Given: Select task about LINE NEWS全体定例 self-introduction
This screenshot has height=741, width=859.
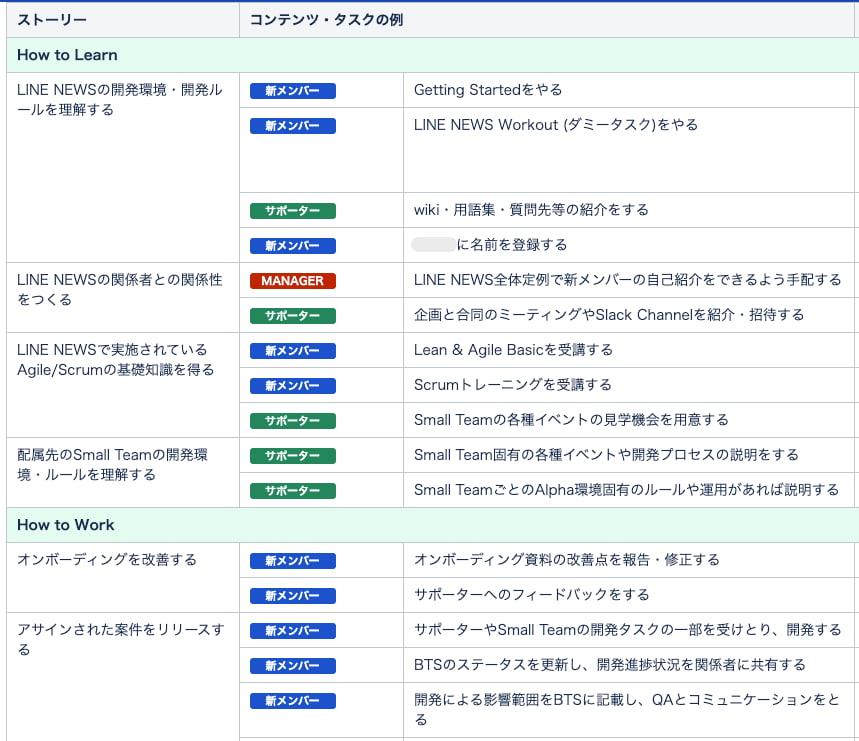Looking at the screenshot, I should [x=628, y=280].
